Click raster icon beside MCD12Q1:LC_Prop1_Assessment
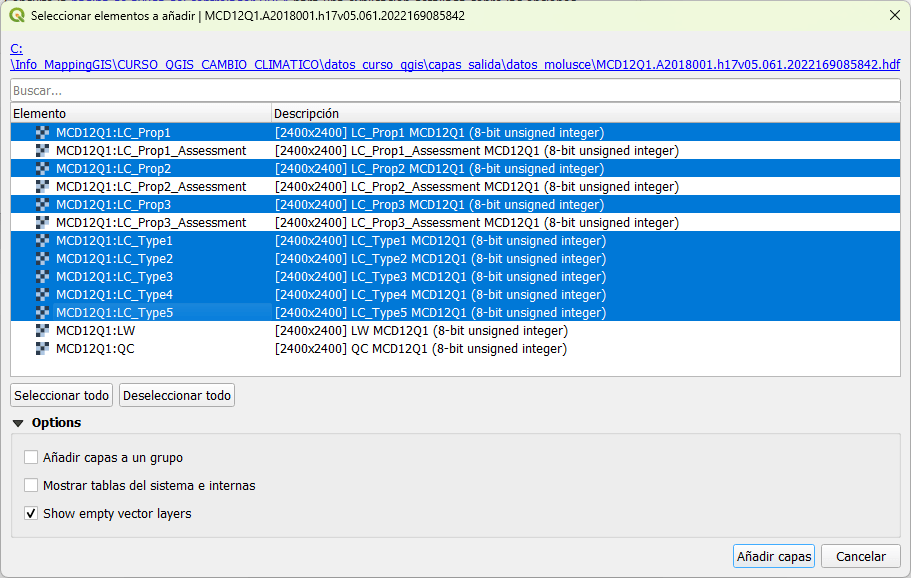The width and height of the screenshot is (911, 578). [42, 150]
